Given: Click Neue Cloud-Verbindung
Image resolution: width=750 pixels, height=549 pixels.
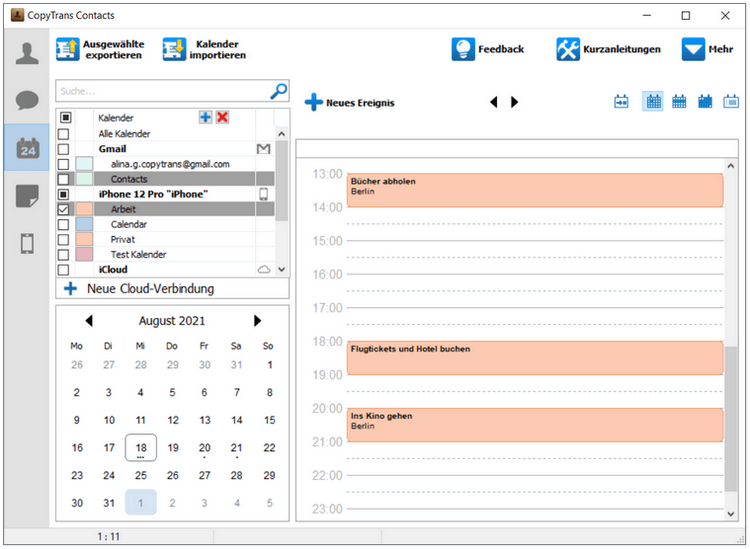Looking at the screenshot, I should pos(172,288).
